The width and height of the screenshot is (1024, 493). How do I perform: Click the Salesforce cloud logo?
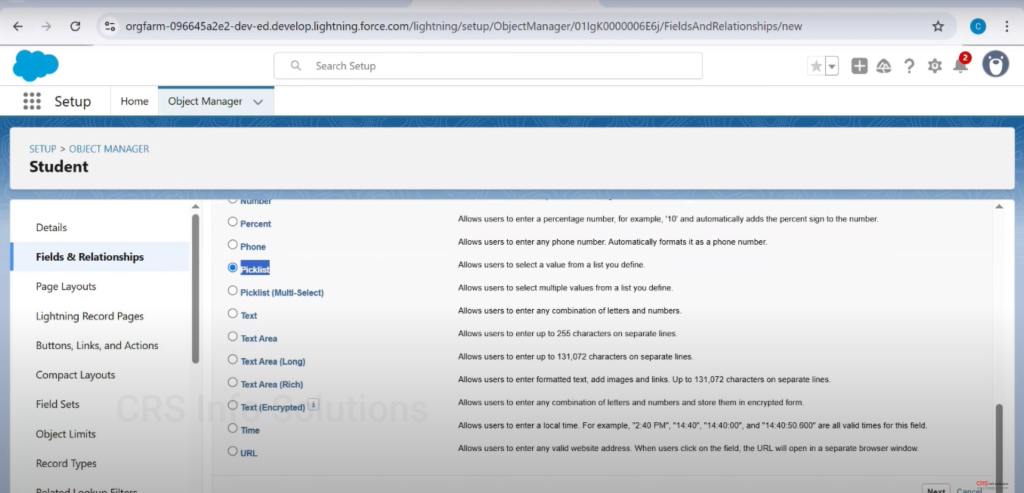point(35,65)
